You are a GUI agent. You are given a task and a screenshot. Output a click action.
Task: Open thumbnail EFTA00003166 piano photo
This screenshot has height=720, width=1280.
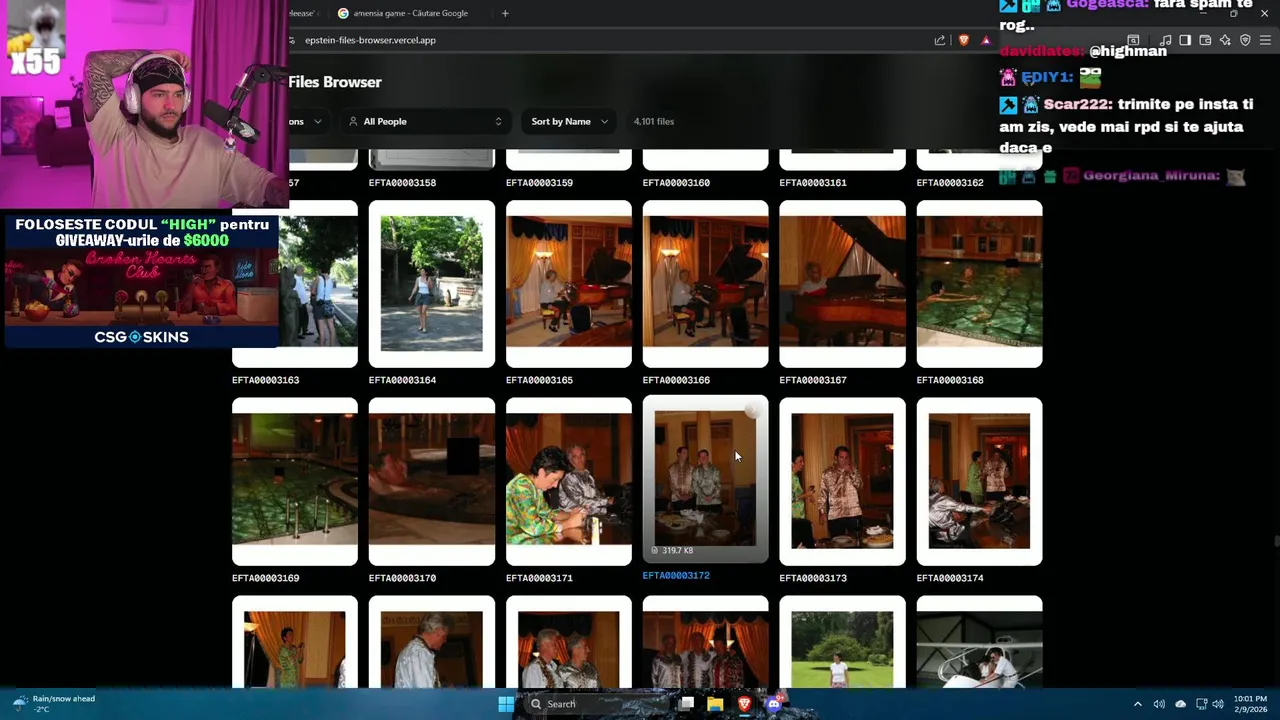(x=706, y=284)
